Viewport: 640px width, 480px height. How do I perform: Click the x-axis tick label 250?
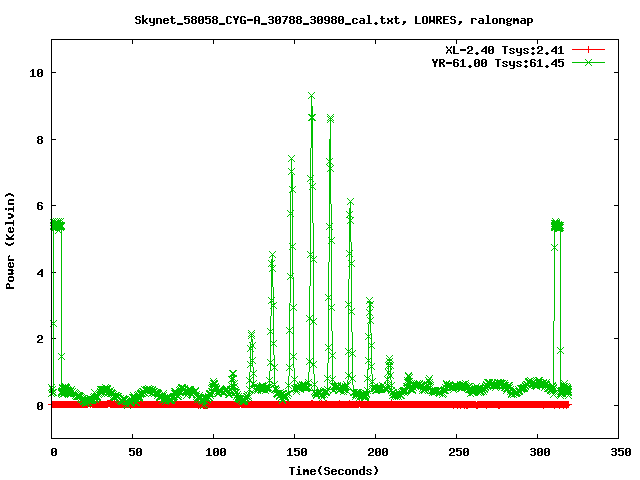[459, 452]
